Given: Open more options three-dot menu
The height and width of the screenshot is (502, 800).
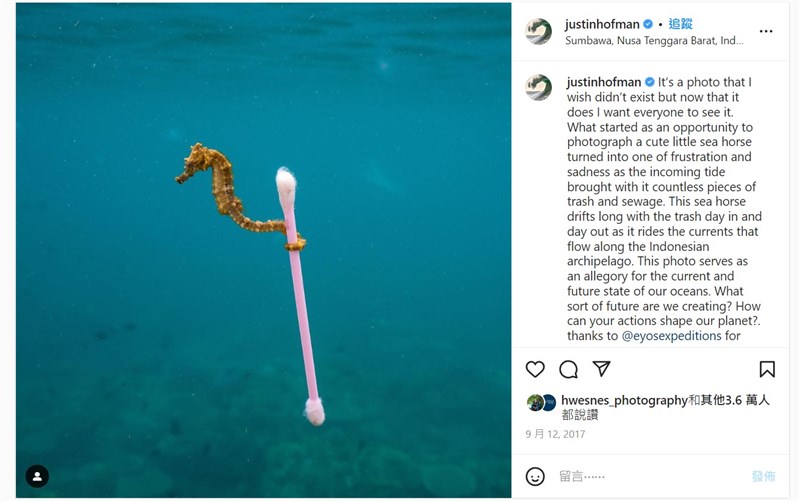Looking at the screenshot, I should (766, 31).
